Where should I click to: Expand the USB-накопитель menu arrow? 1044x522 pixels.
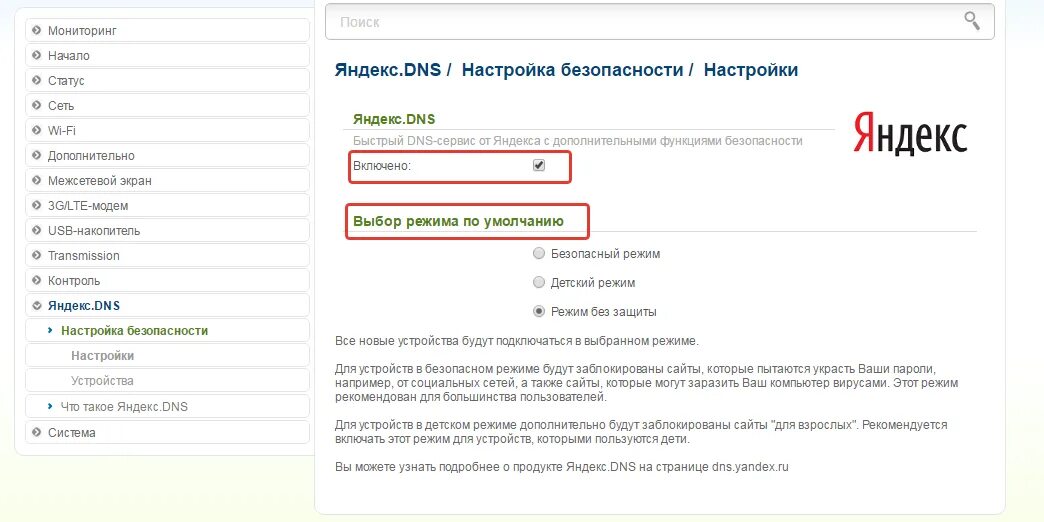tap(37, 230)
